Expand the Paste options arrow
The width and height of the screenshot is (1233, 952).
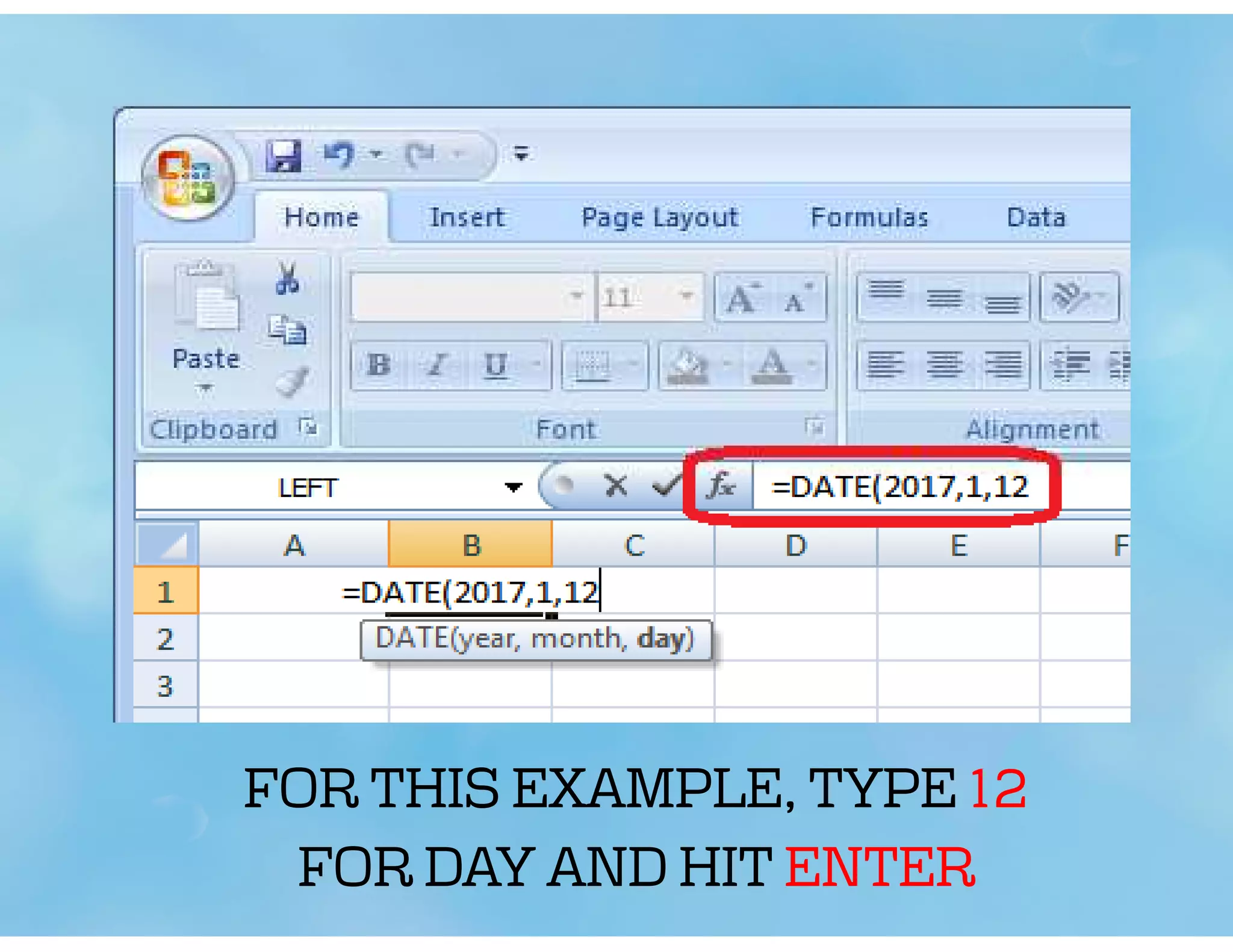(x=205, y=388)
